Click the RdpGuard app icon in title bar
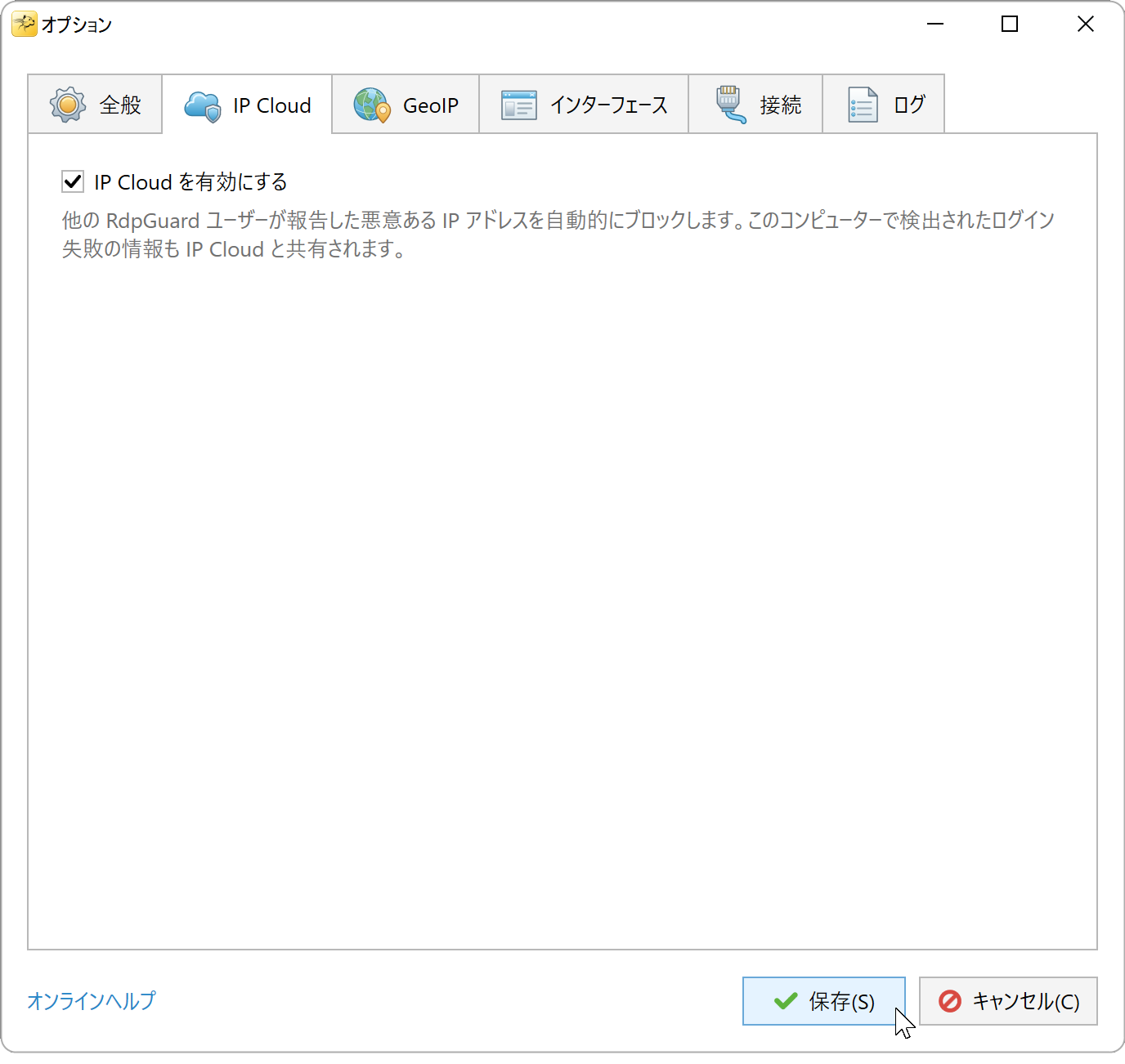1125x1064 pixels. [x=24, y=25]
